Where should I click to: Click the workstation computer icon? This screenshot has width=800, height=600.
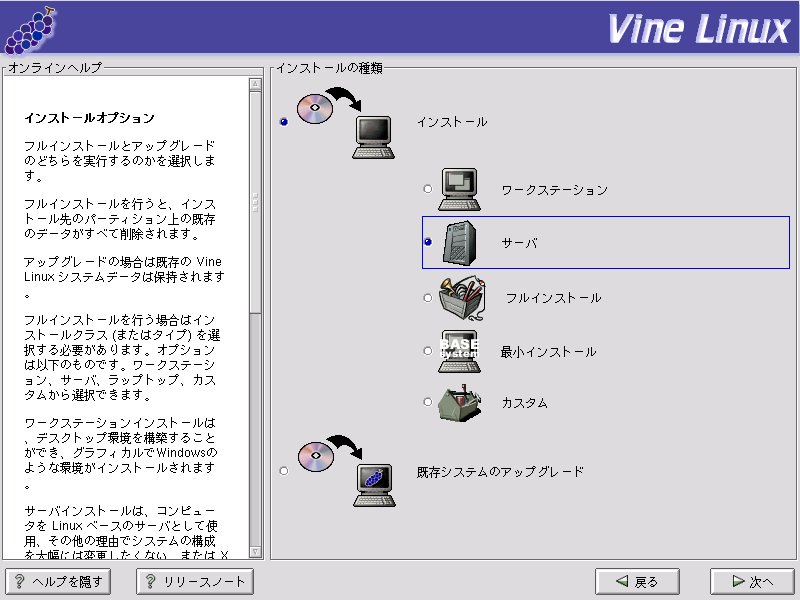[459, 189]
